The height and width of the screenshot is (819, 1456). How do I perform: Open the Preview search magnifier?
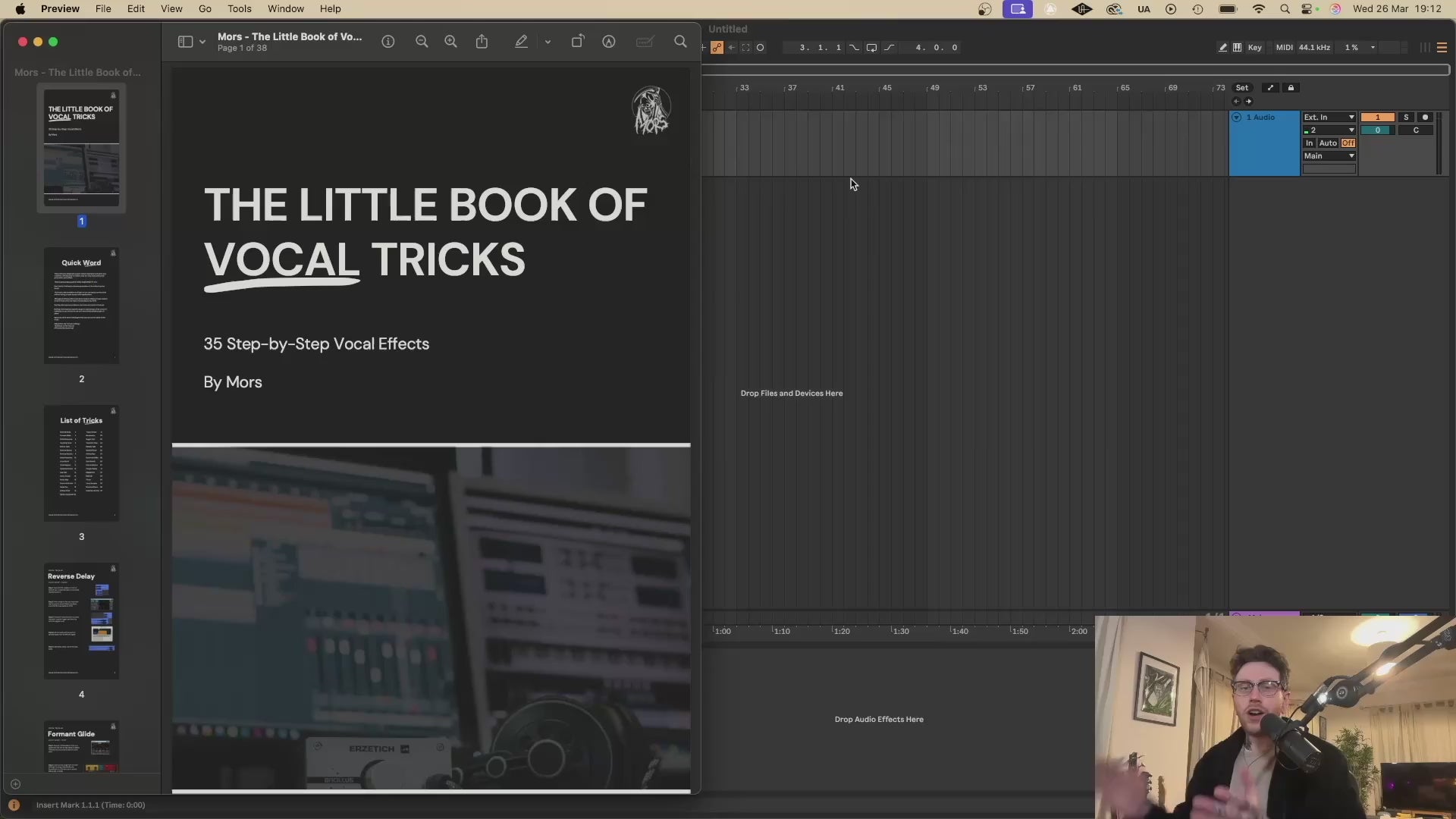[x=680, y=42]
